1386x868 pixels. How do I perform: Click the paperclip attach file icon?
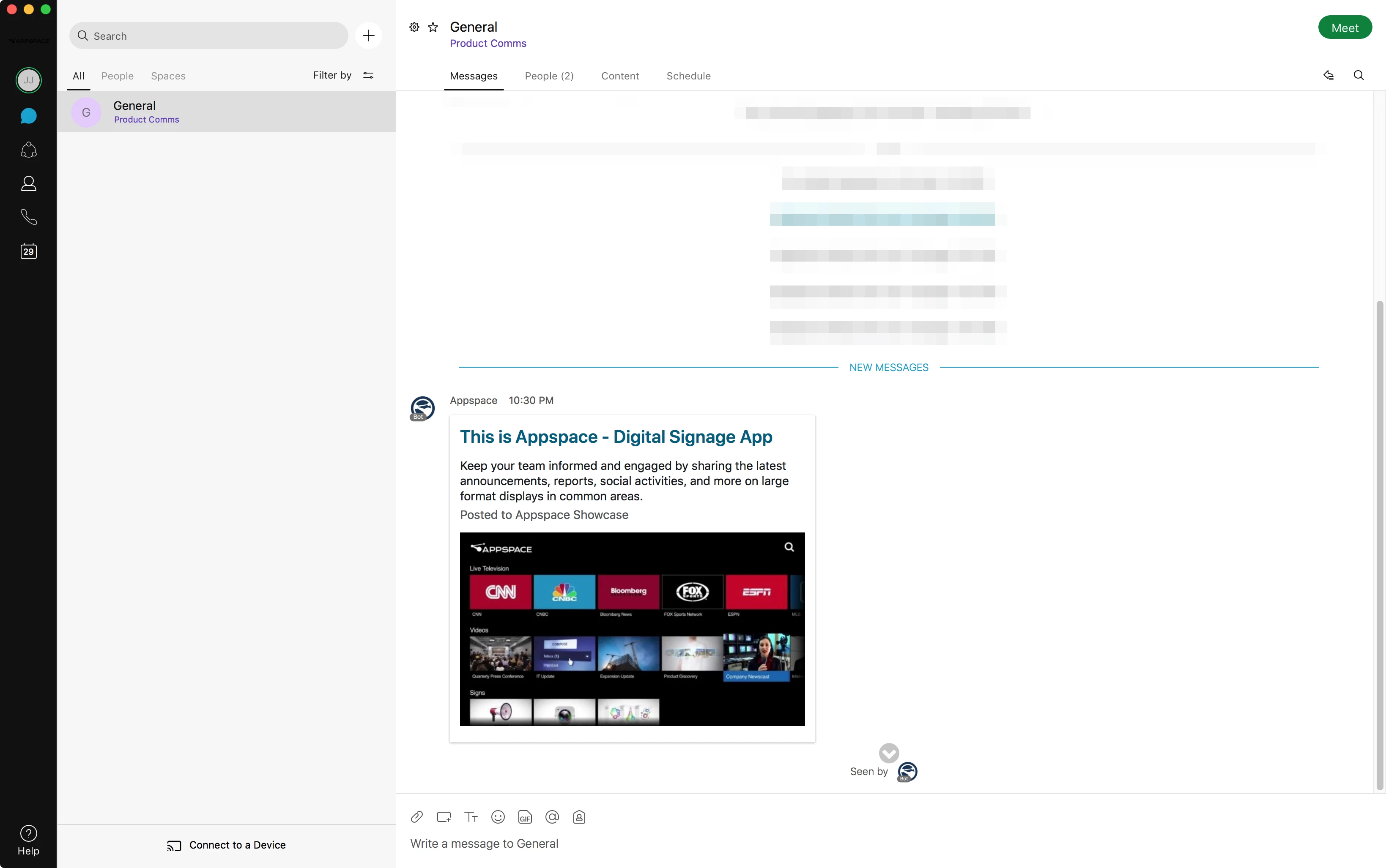416,817
